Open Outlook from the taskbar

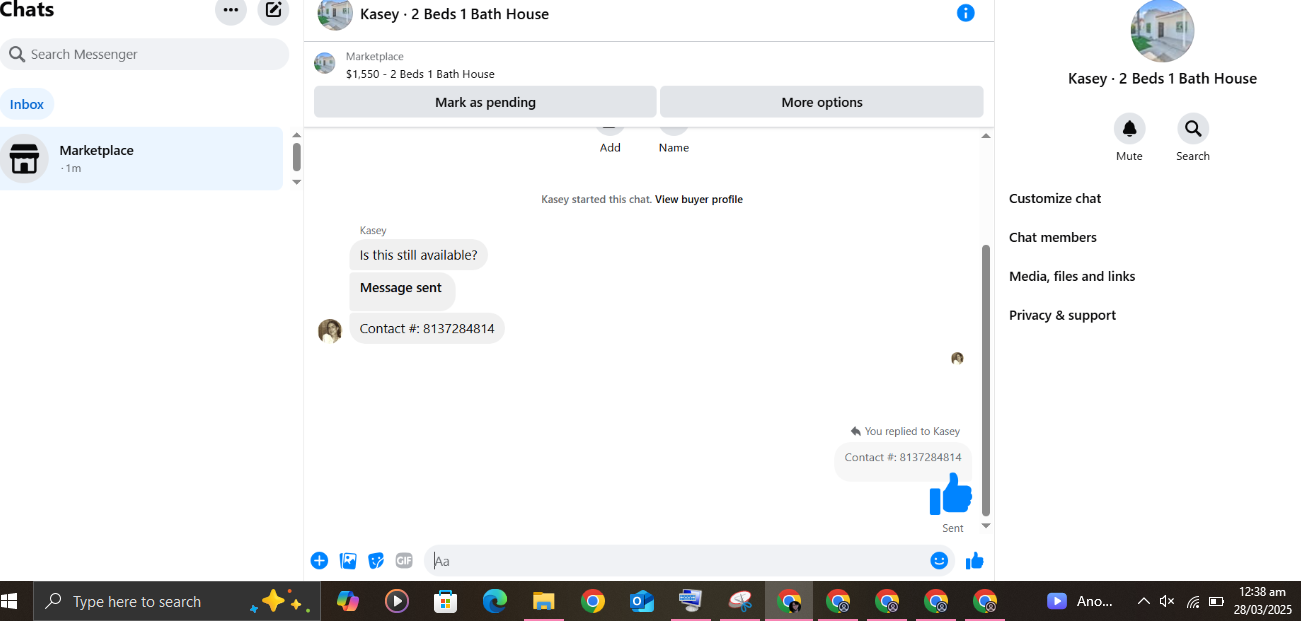642,601
